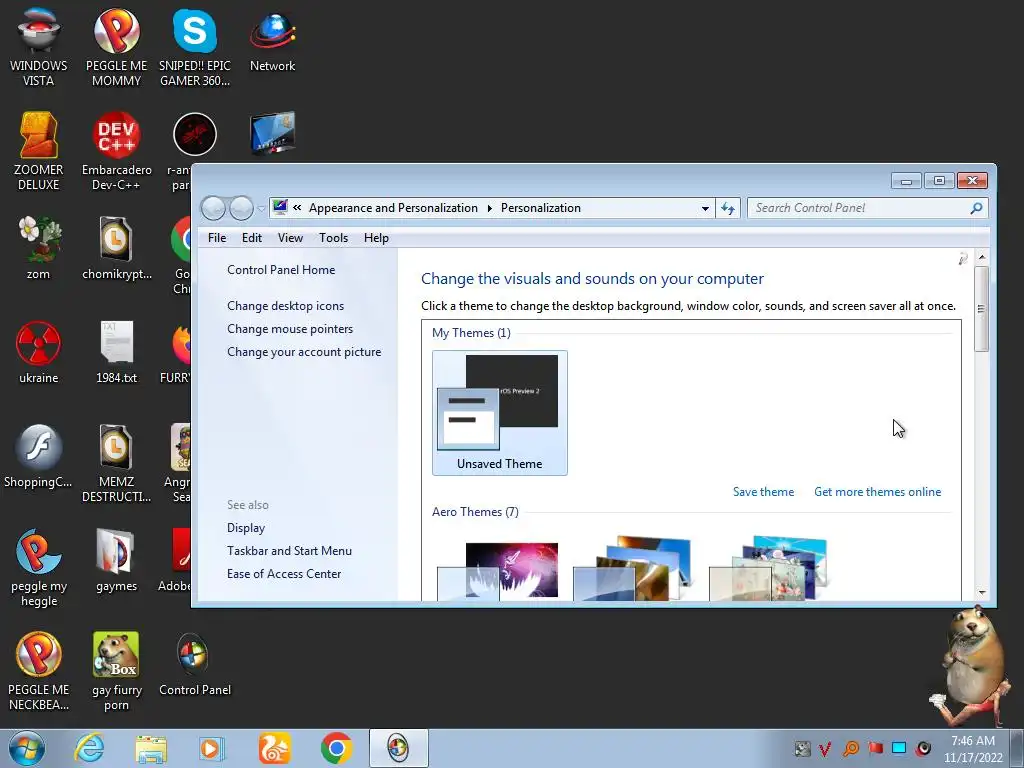Open the address bar history dropdown

pyautogui.click(x=705, y=209)
